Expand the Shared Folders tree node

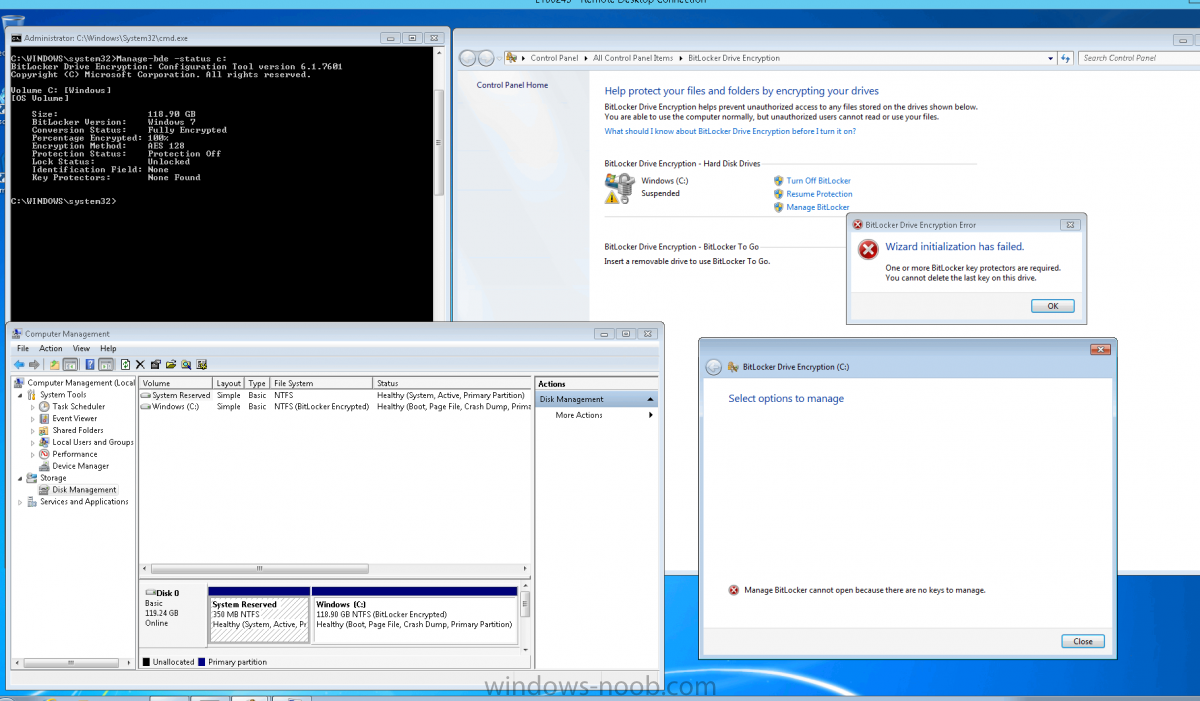[32, 431]
